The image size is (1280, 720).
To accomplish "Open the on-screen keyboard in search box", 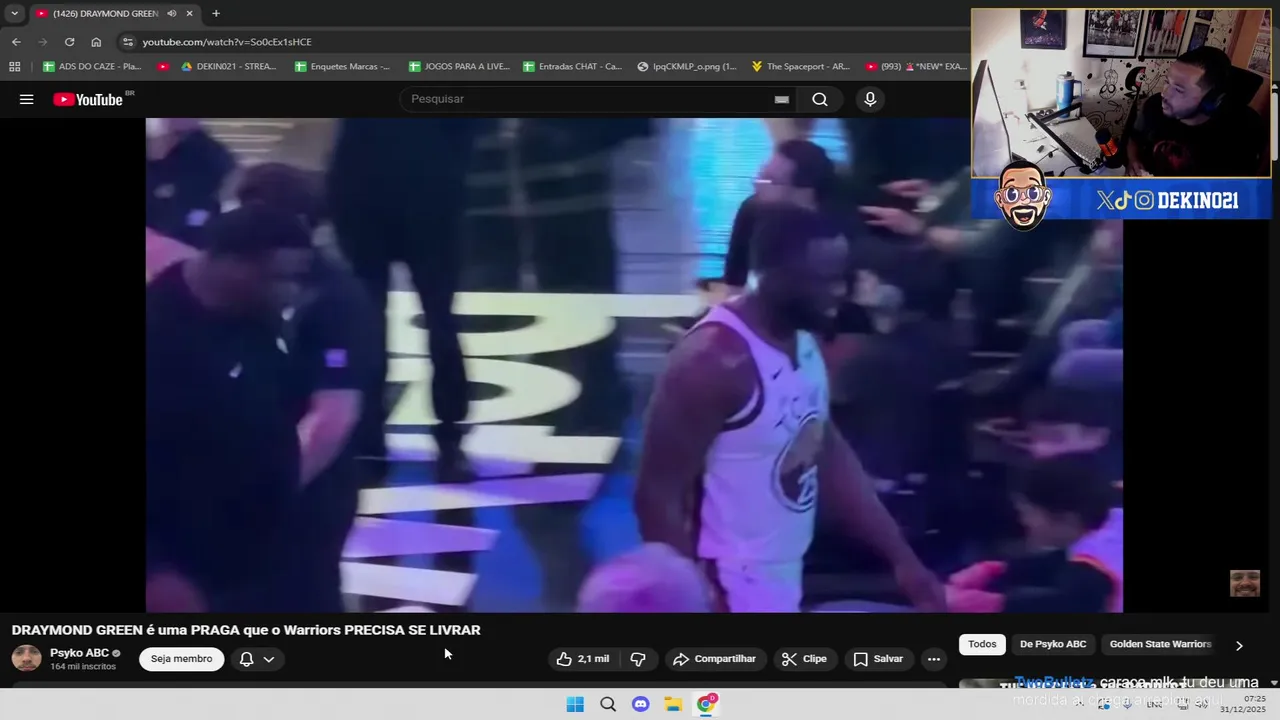I will pos(782,99).
